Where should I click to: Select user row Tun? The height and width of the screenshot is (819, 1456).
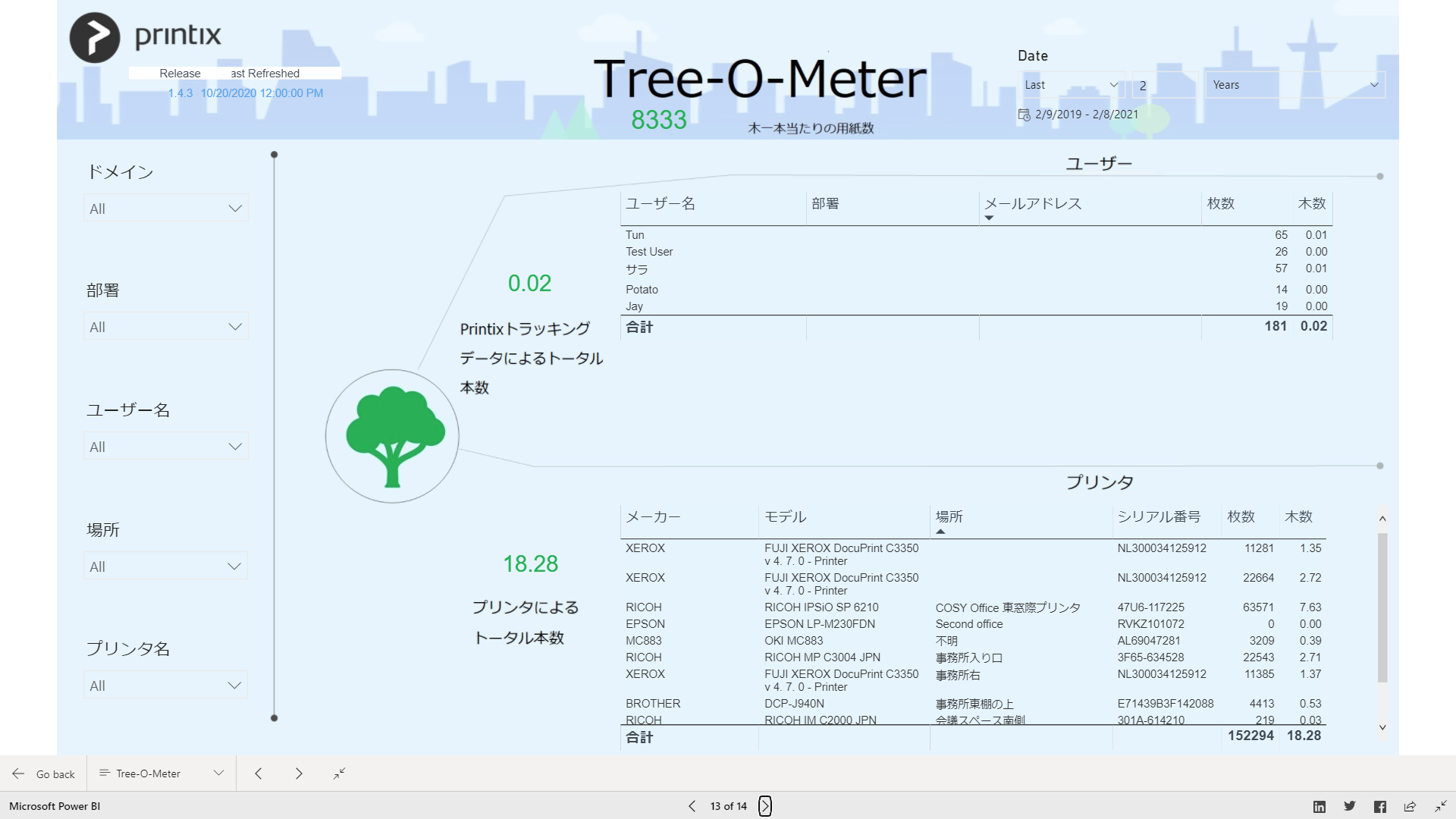coord(976,235)
